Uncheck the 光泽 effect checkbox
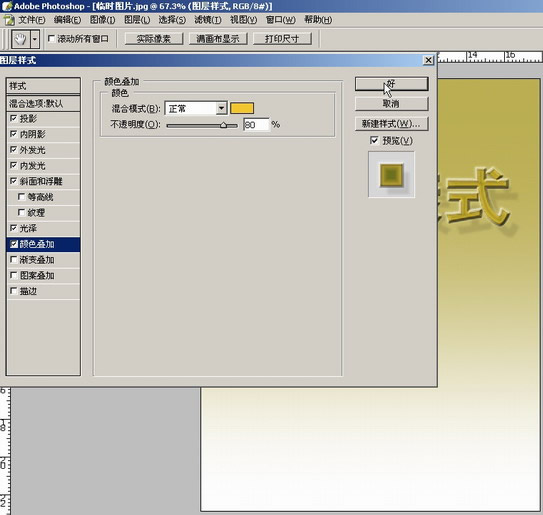Image resolution: width=543 pixels, height=515 pixels. 14,228
